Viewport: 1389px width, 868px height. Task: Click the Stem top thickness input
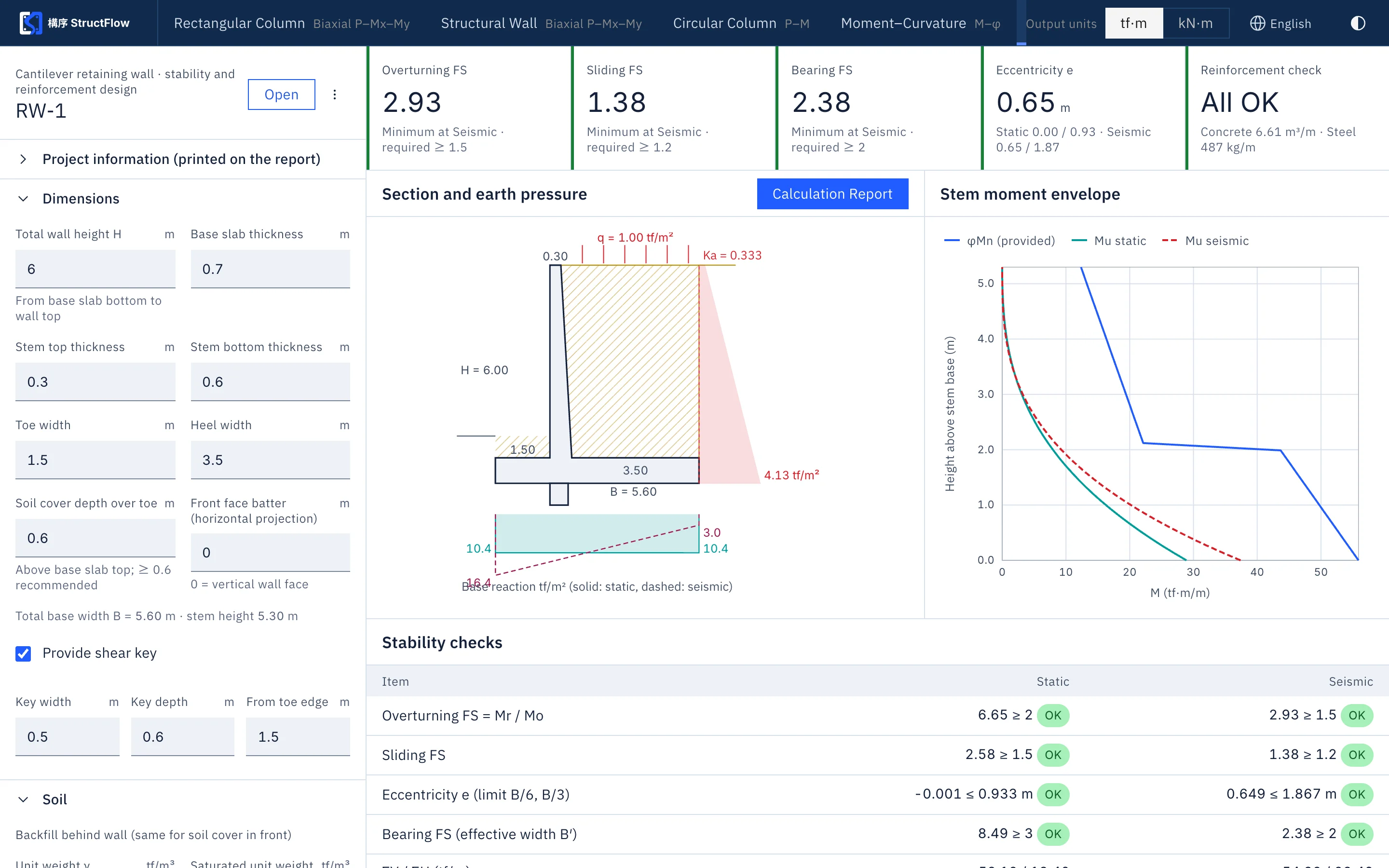(x=95, y=382)
